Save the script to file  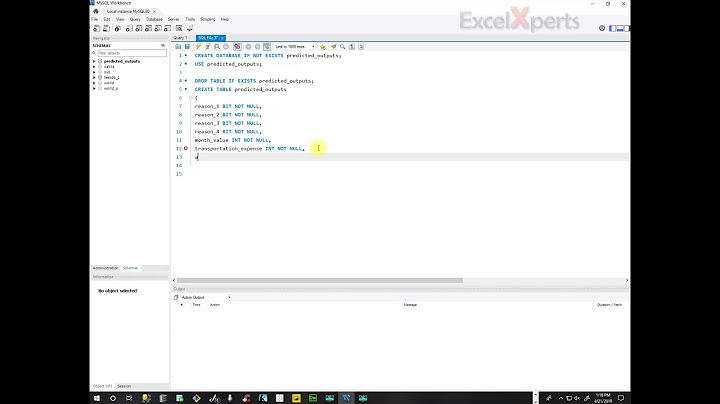(x=187, y=47)
